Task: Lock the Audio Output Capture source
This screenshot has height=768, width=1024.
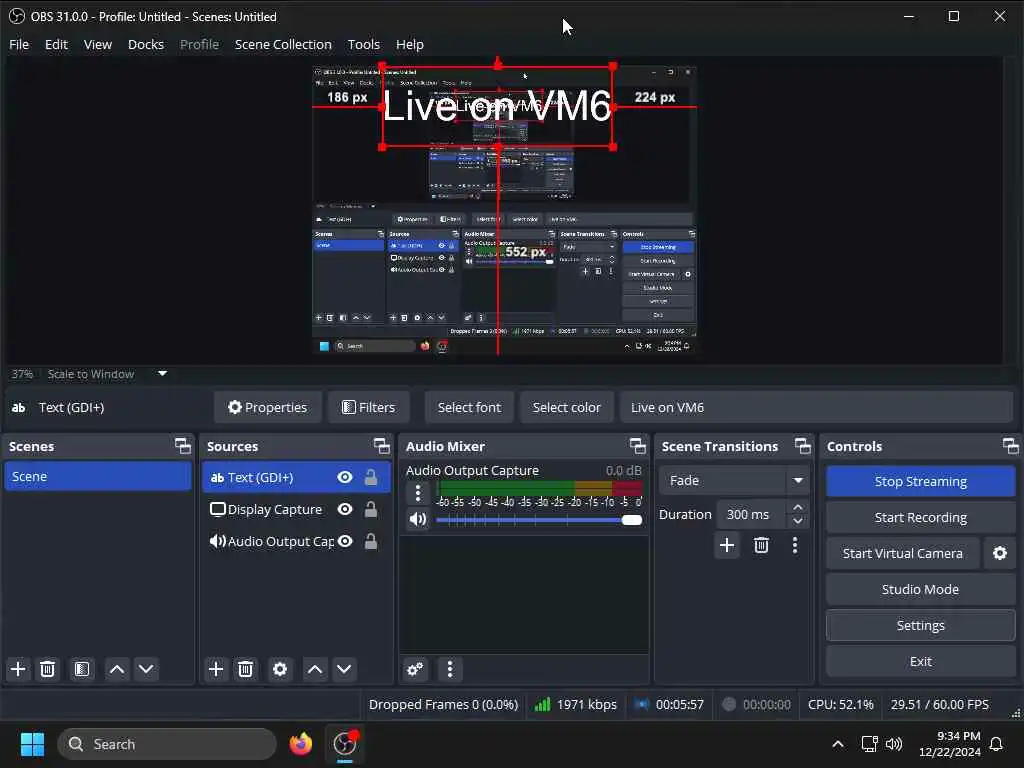Action: [x=371, y=541]
